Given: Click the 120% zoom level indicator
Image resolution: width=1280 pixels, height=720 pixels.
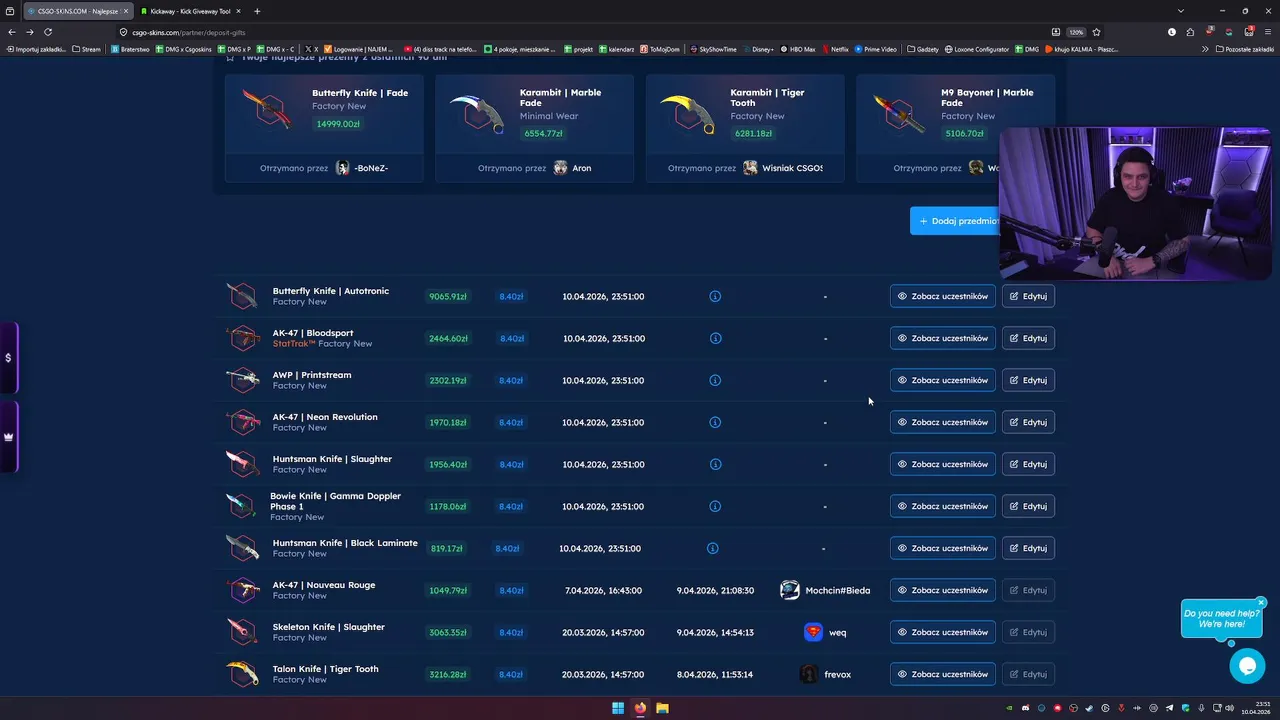Looking at the screenshot, I should point(1076,32).
